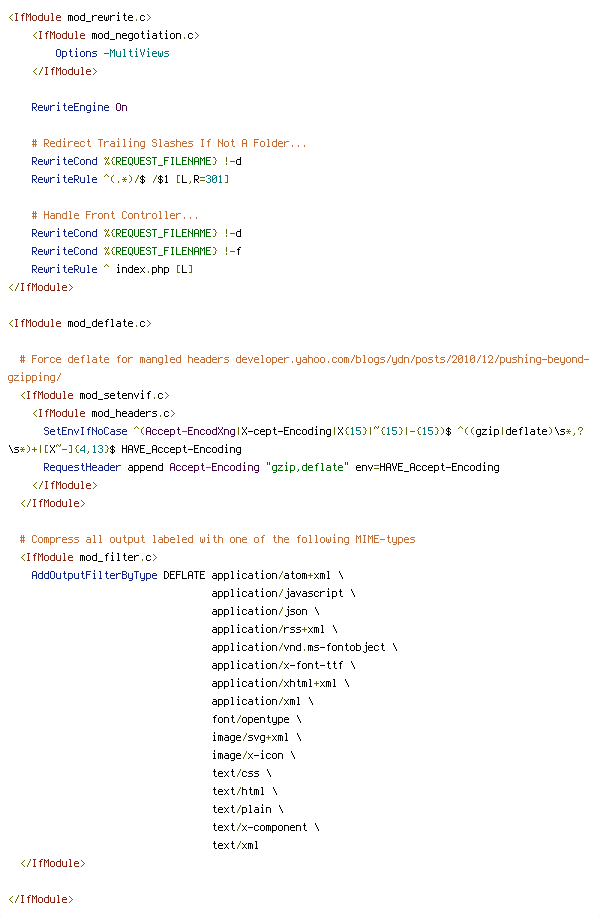The image size is (600, 916).
Task: Click the text/html entry
Action: point(238,792)
